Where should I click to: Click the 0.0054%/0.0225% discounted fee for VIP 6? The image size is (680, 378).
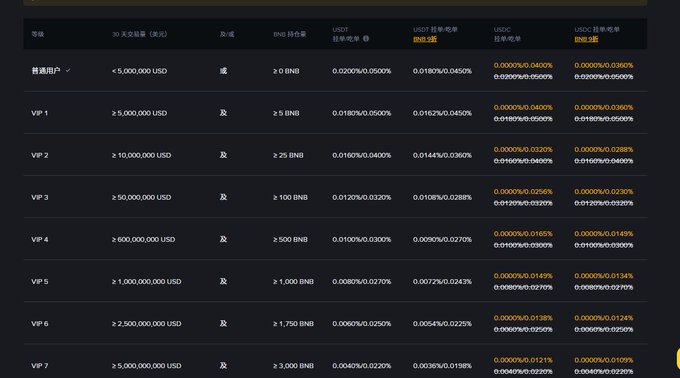pos(442,323)
